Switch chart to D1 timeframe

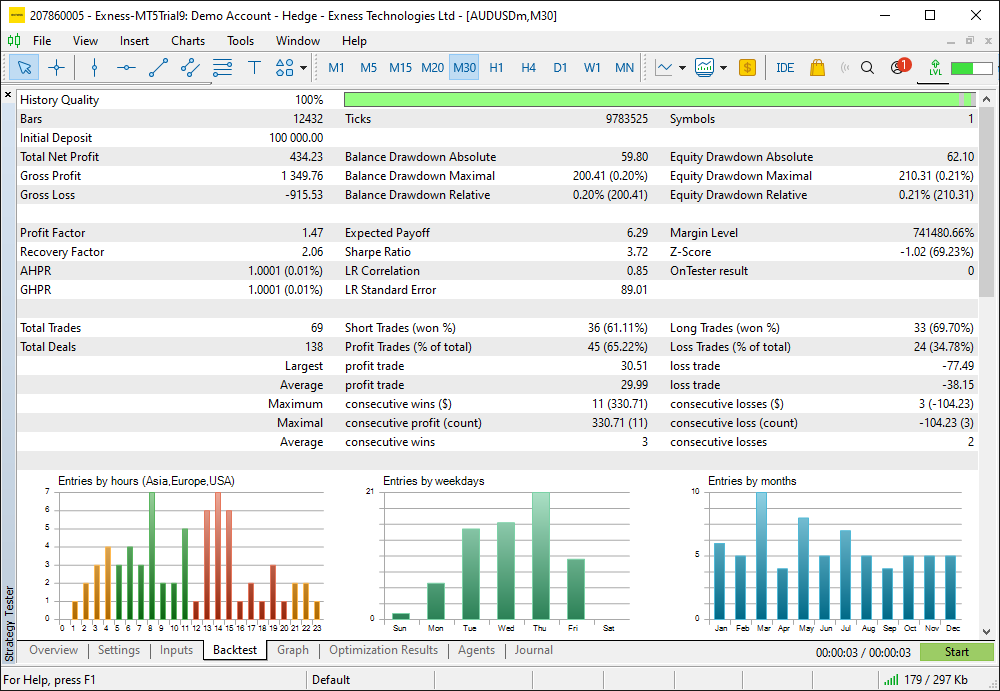[x=560, y=67]
